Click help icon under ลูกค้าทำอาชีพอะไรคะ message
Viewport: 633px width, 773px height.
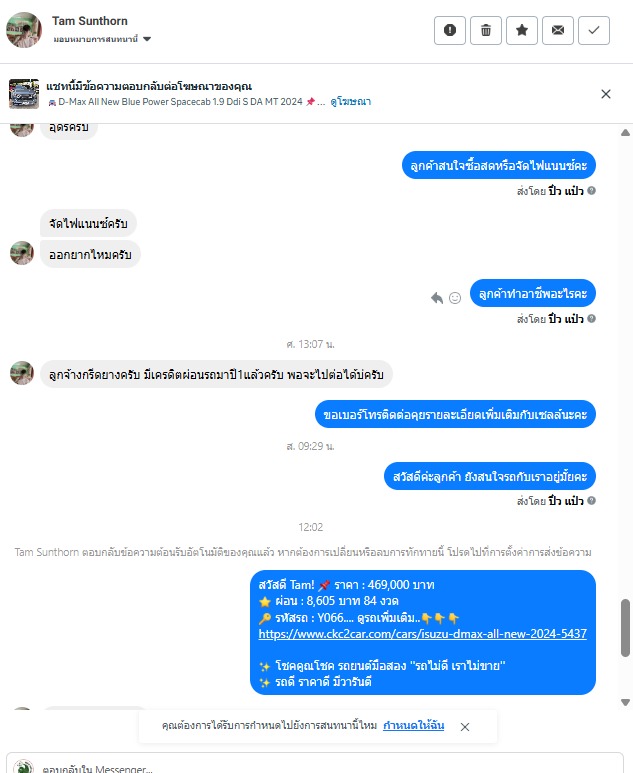(x=592, y=318)
